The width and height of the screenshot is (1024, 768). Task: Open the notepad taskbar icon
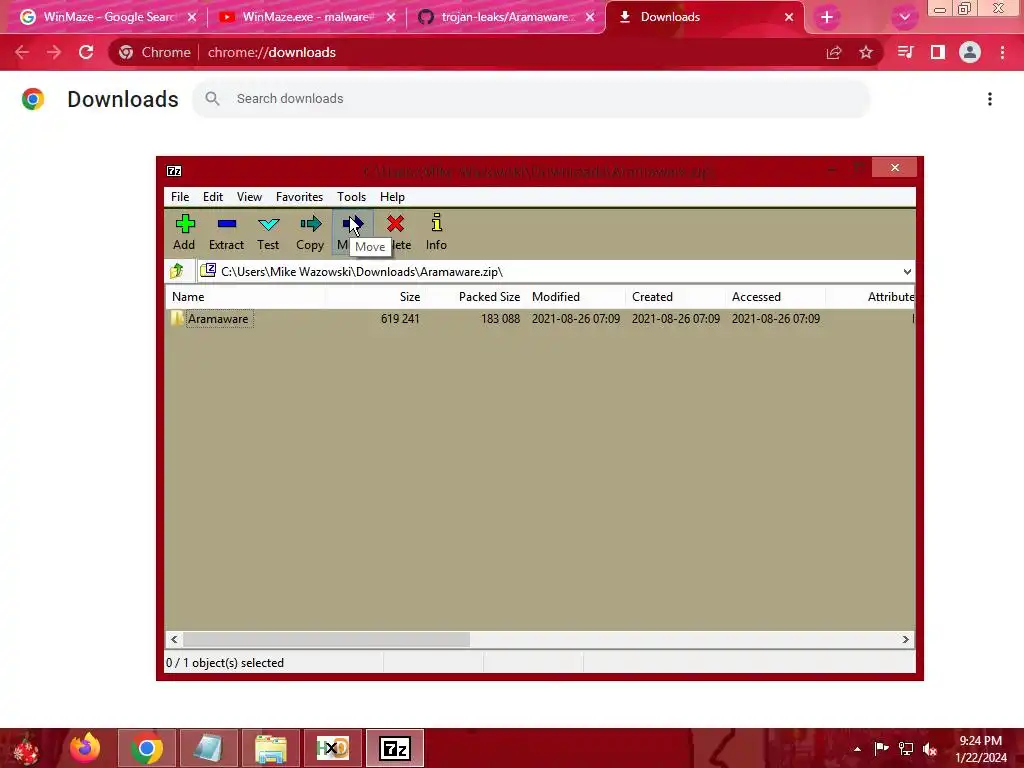[208, 748]
